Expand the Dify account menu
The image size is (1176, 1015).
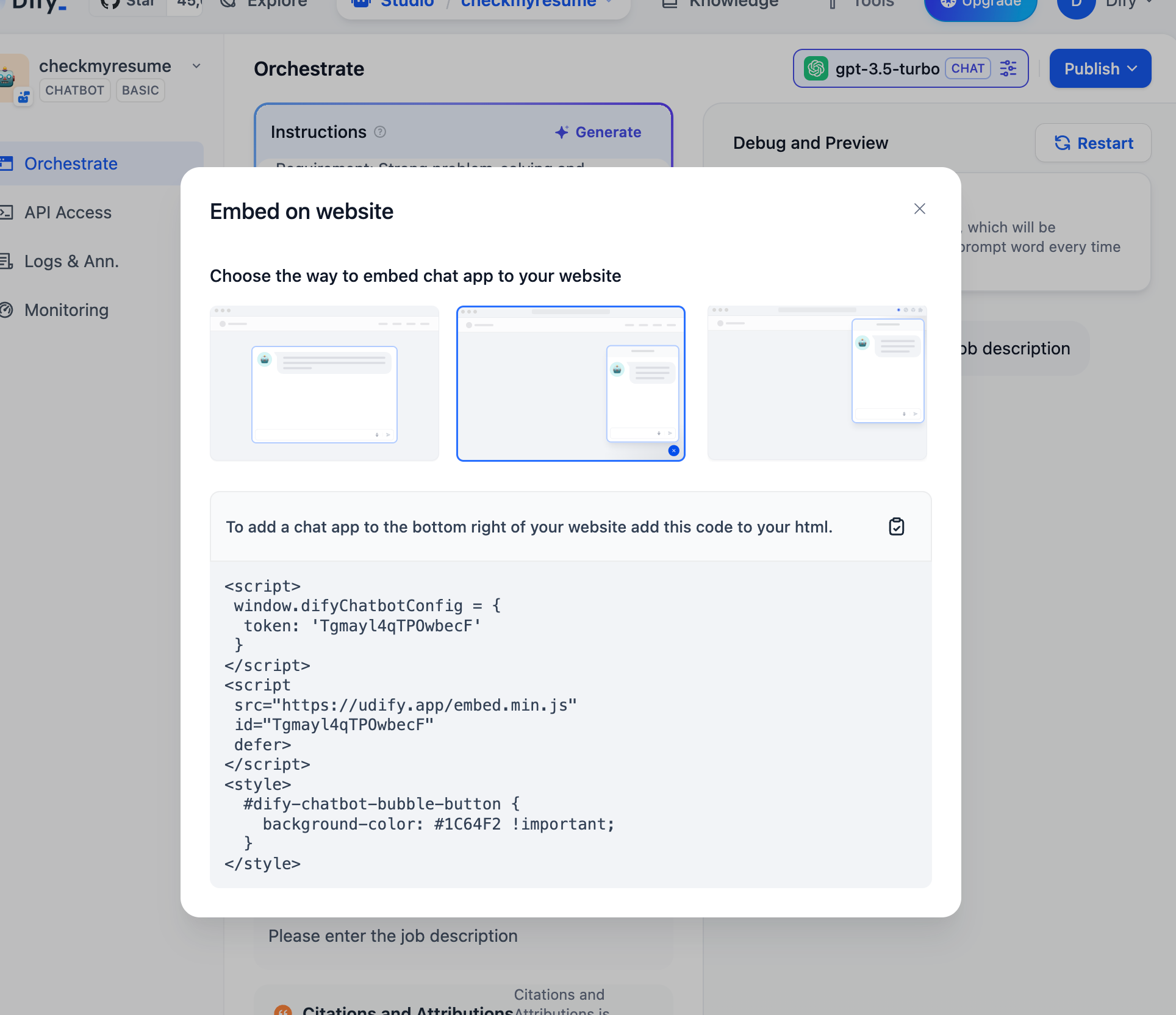tap(1122, 4)
